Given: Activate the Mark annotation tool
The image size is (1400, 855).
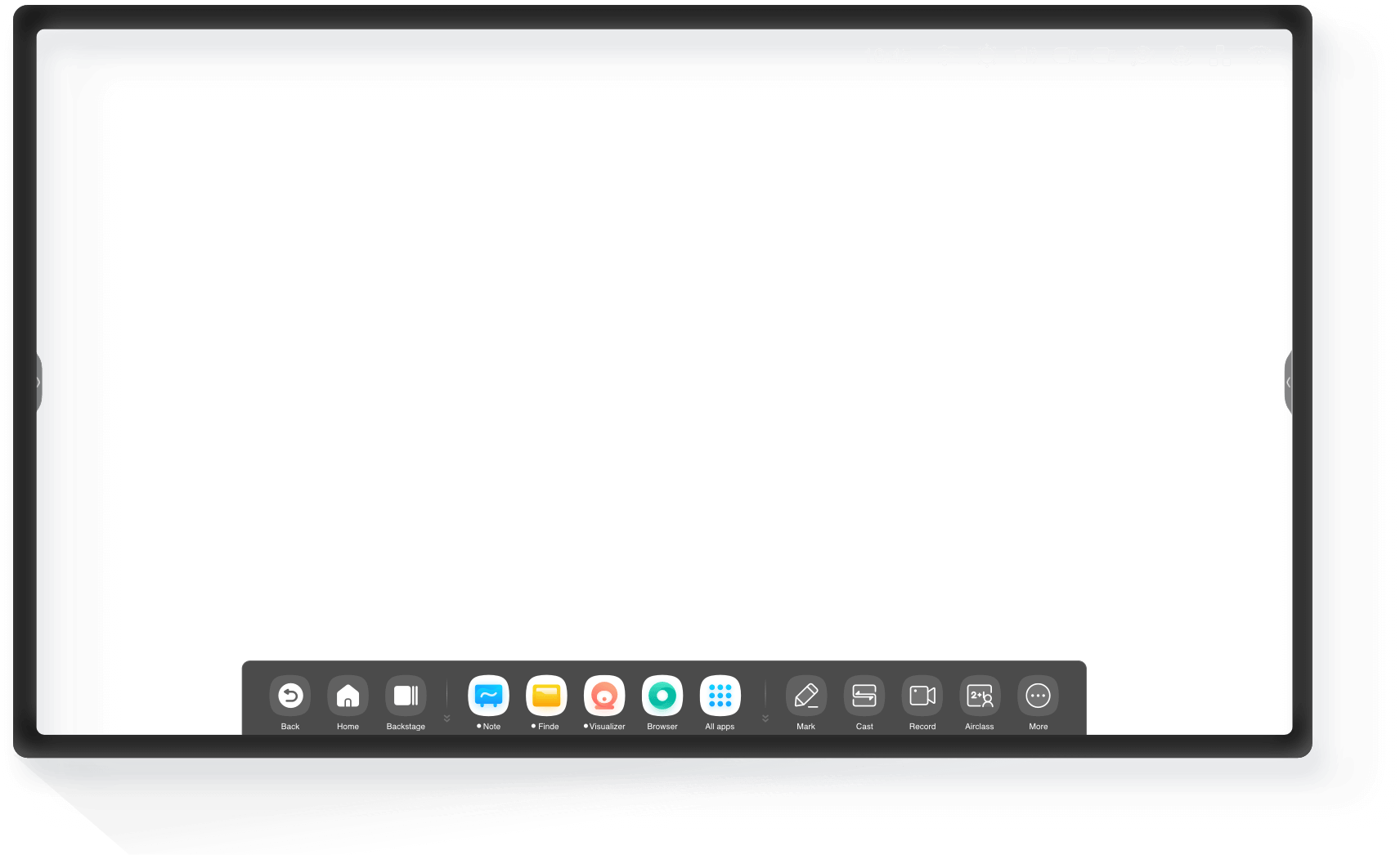Looking at the screenshot, I should [806, 696].
